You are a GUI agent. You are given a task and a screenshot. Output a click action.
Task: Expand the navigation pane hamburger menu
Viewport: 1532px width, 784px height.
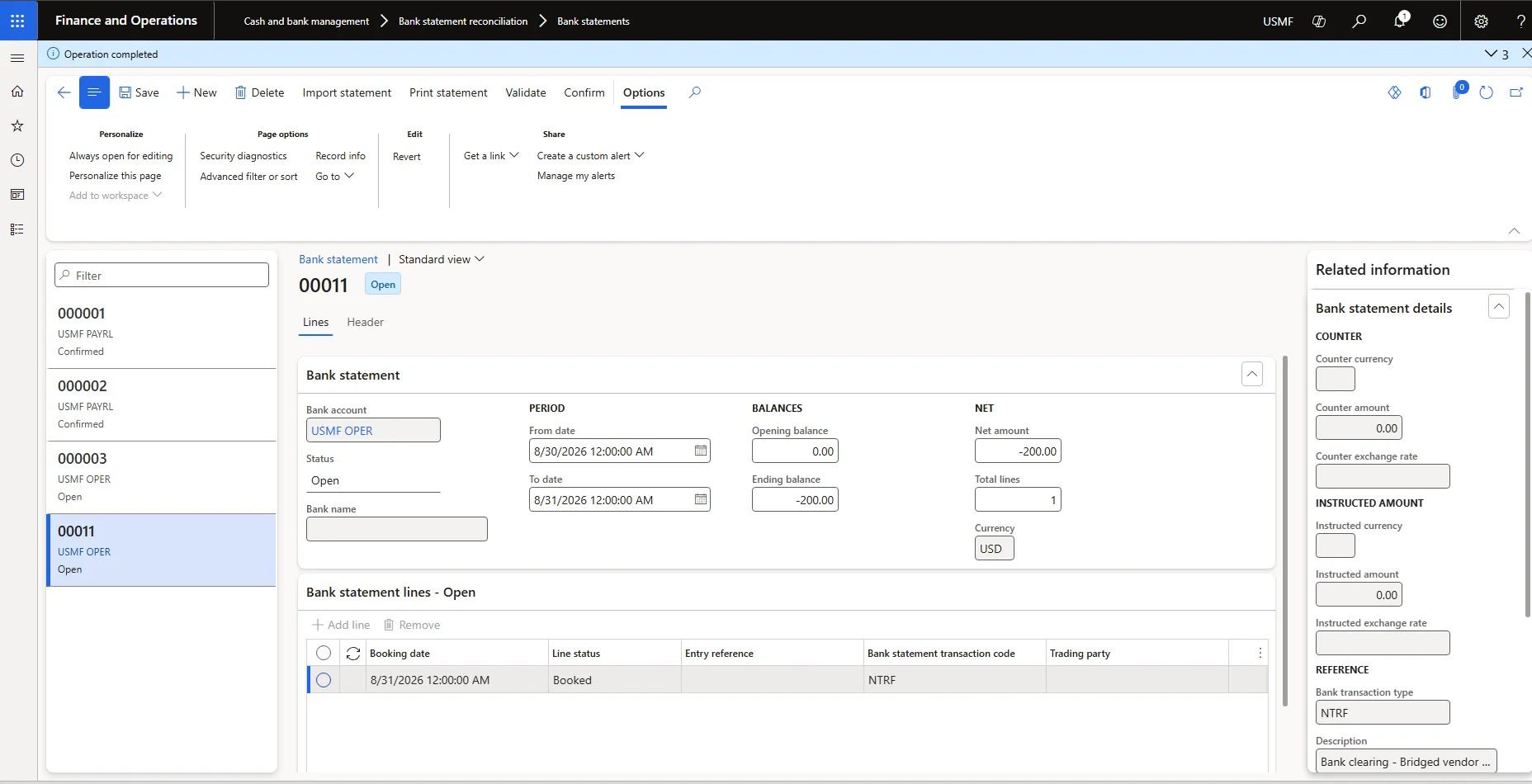click(x=17, y=58)
